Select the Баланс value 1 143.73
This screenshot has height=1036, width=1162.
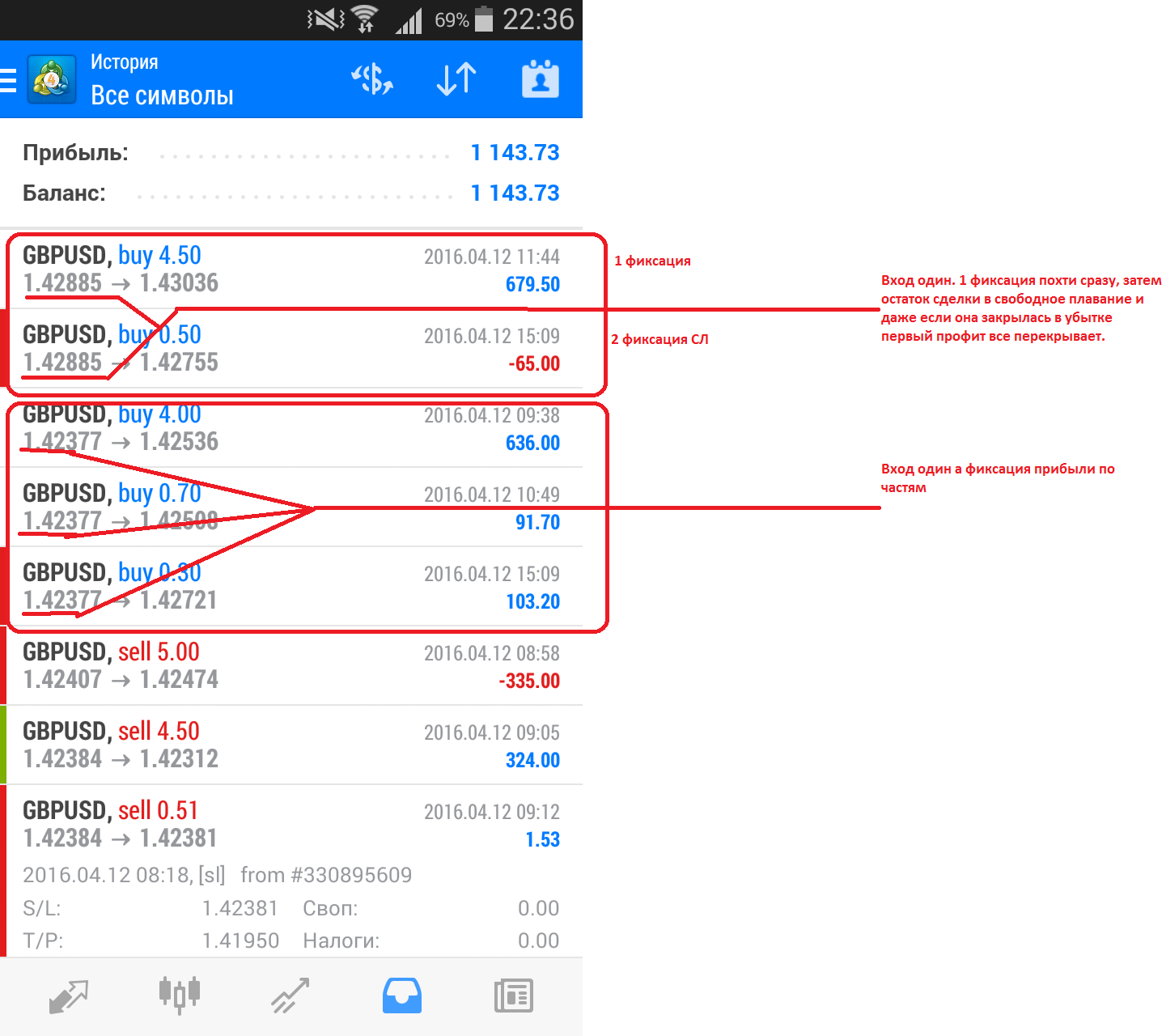tap(515, 193)
